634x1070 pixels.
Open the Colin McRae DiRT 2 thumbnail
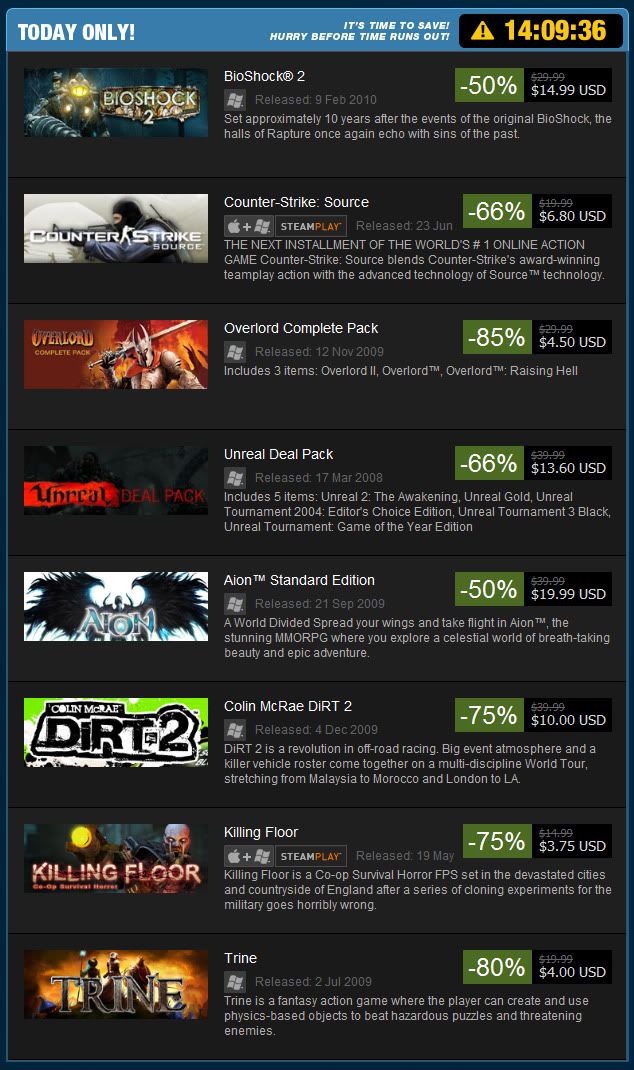(x=116, y=732)
